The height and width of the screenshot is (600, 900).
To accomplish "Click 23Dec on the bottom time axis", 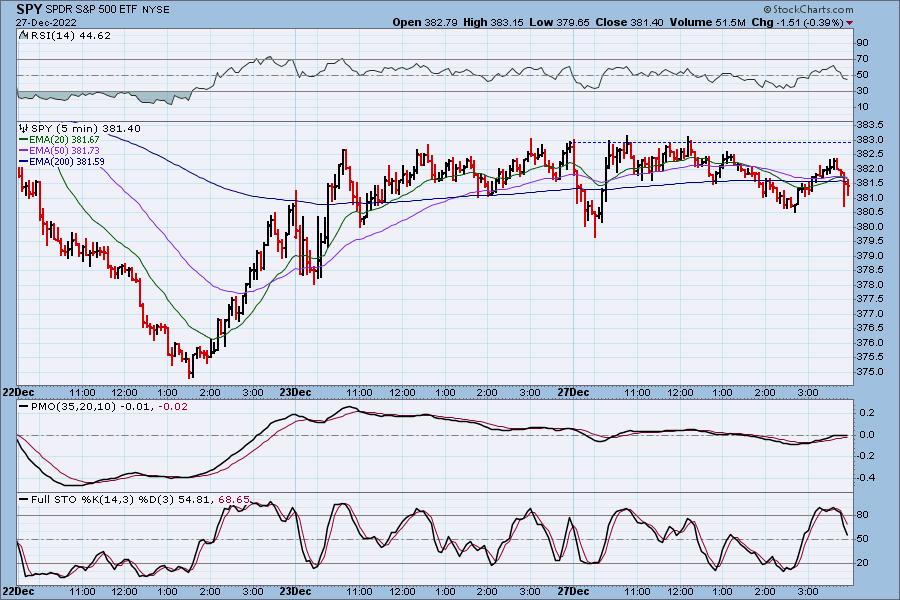I will (x=295, y=591).
